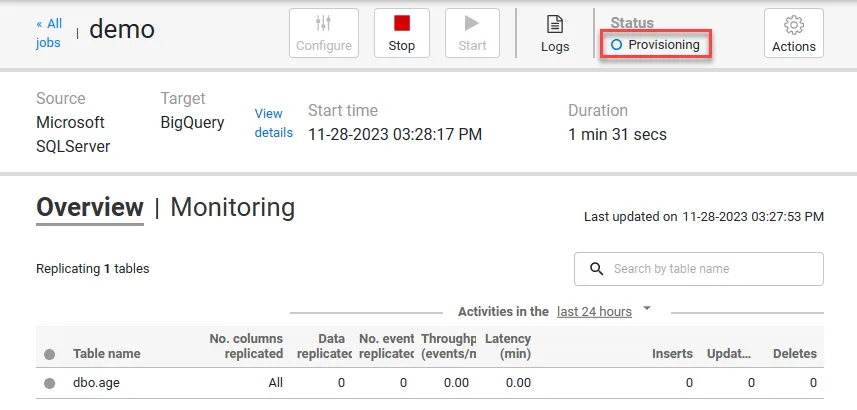Viewport: 857px width, 410px height.
Task: Click the Replicating 1 tables text
Action: pos(92,268)
